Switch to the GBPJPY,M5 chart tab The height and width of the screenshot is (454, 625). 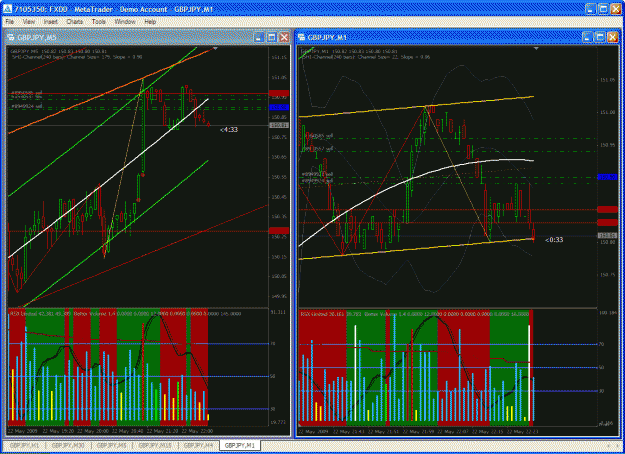pos(112,445)
